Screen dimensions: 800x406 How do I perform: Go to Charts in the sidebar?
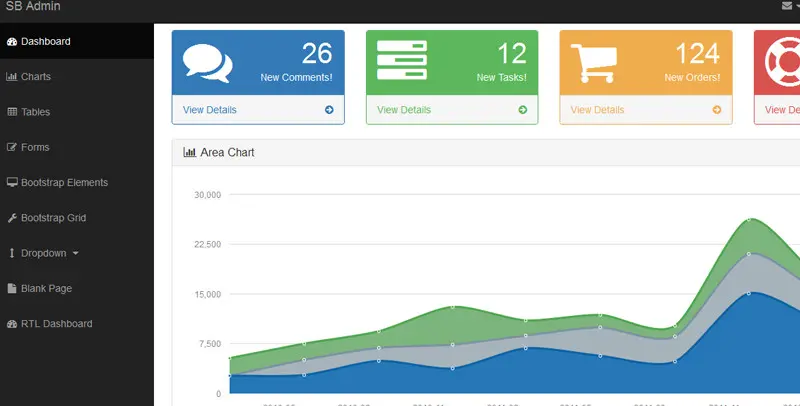(x=77, y=77)
